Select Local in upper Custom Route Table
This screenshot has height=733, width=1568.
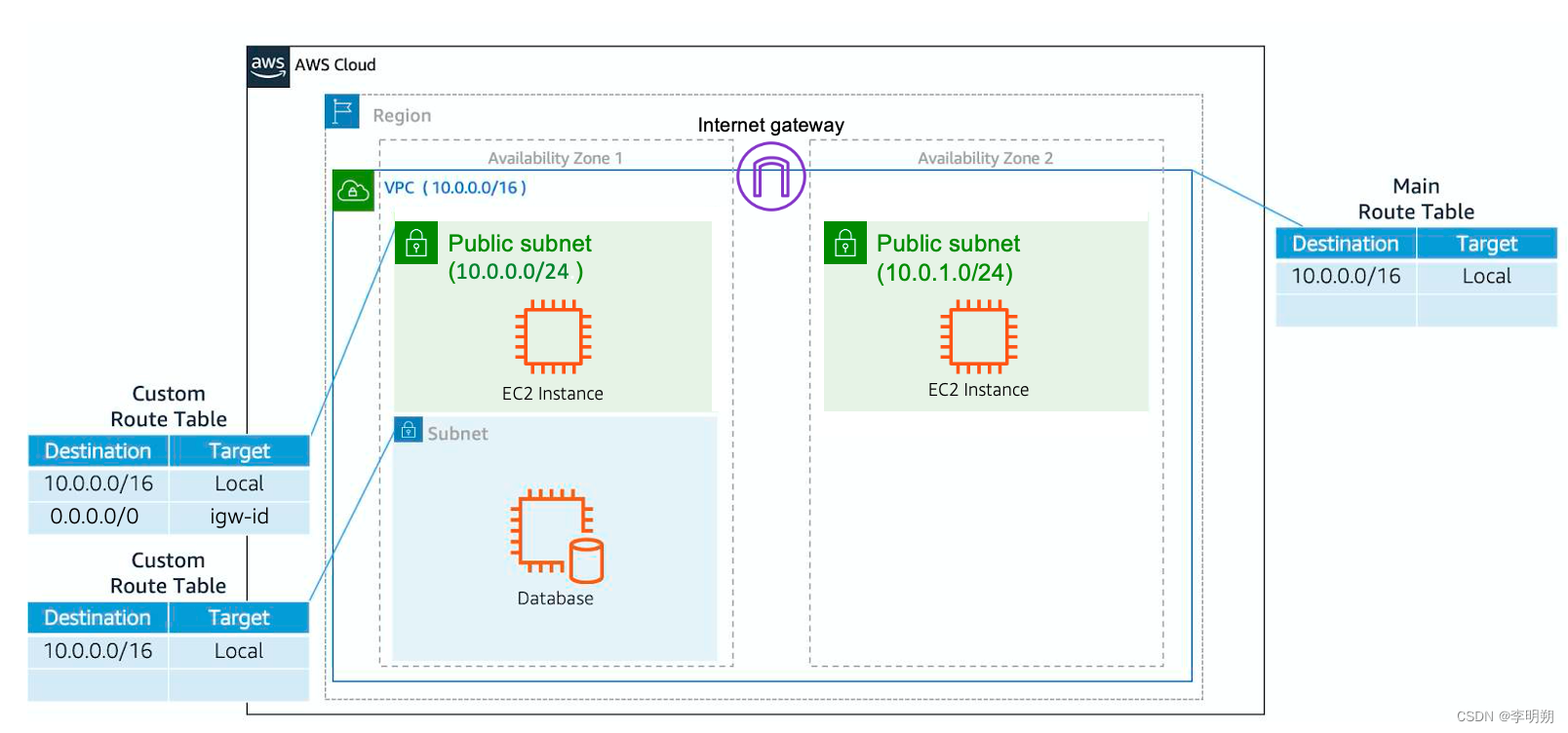coord(239,483)
